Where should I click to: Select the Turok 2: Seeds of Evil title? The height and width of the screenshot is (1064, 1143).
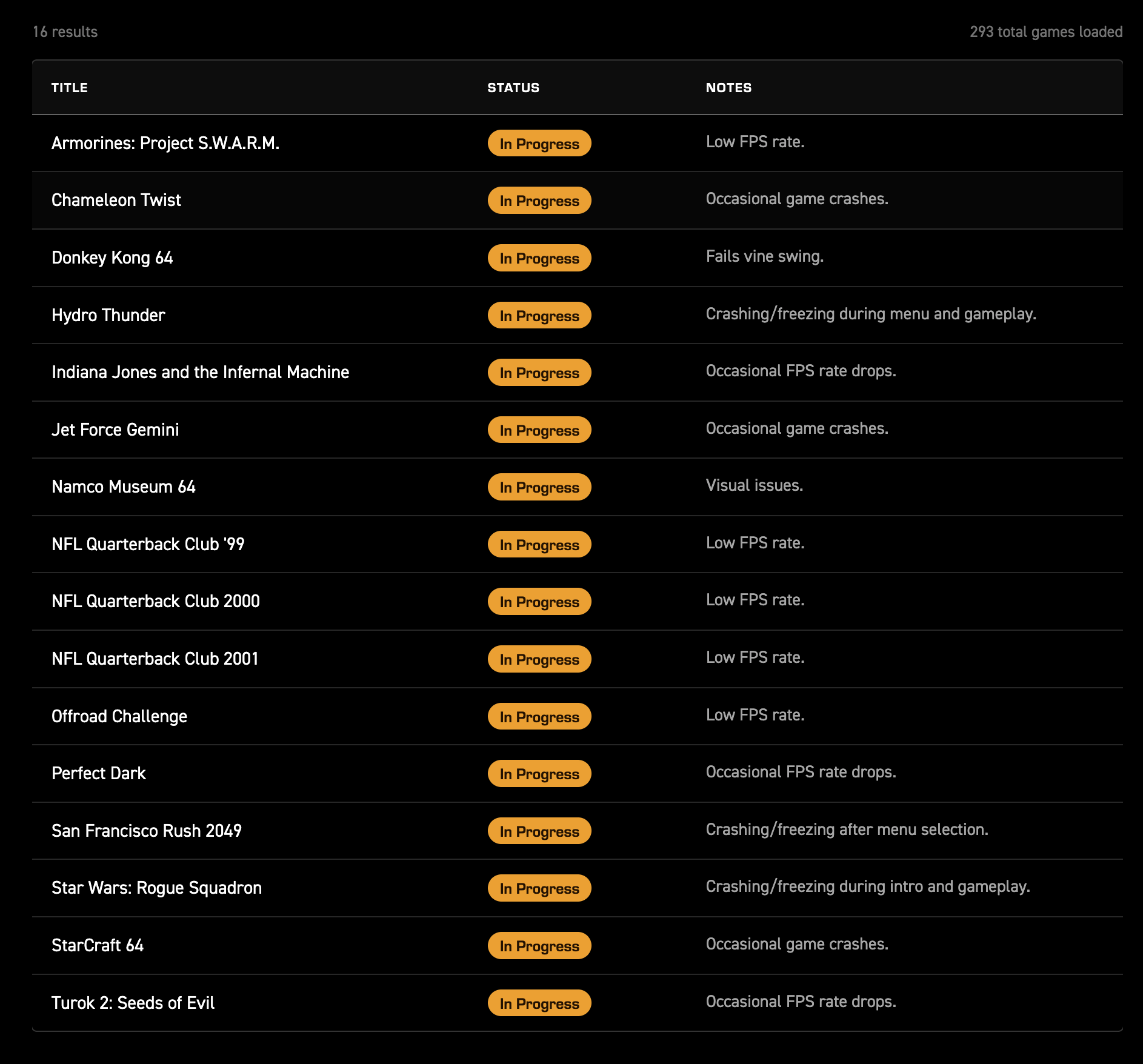tap(133, 1003)
